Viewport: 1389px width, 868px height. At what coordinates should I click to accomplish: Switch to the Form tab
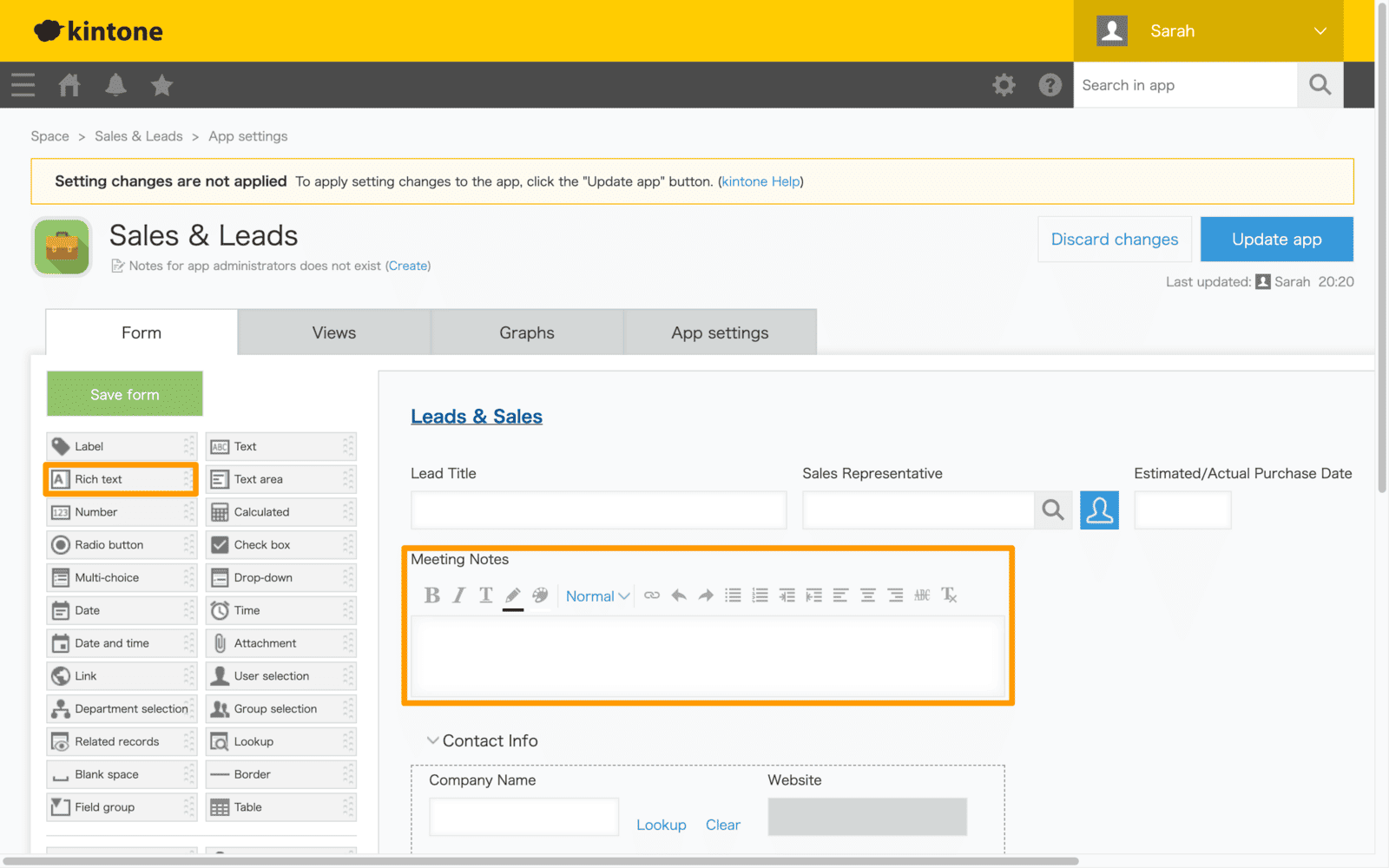(142, 332)
